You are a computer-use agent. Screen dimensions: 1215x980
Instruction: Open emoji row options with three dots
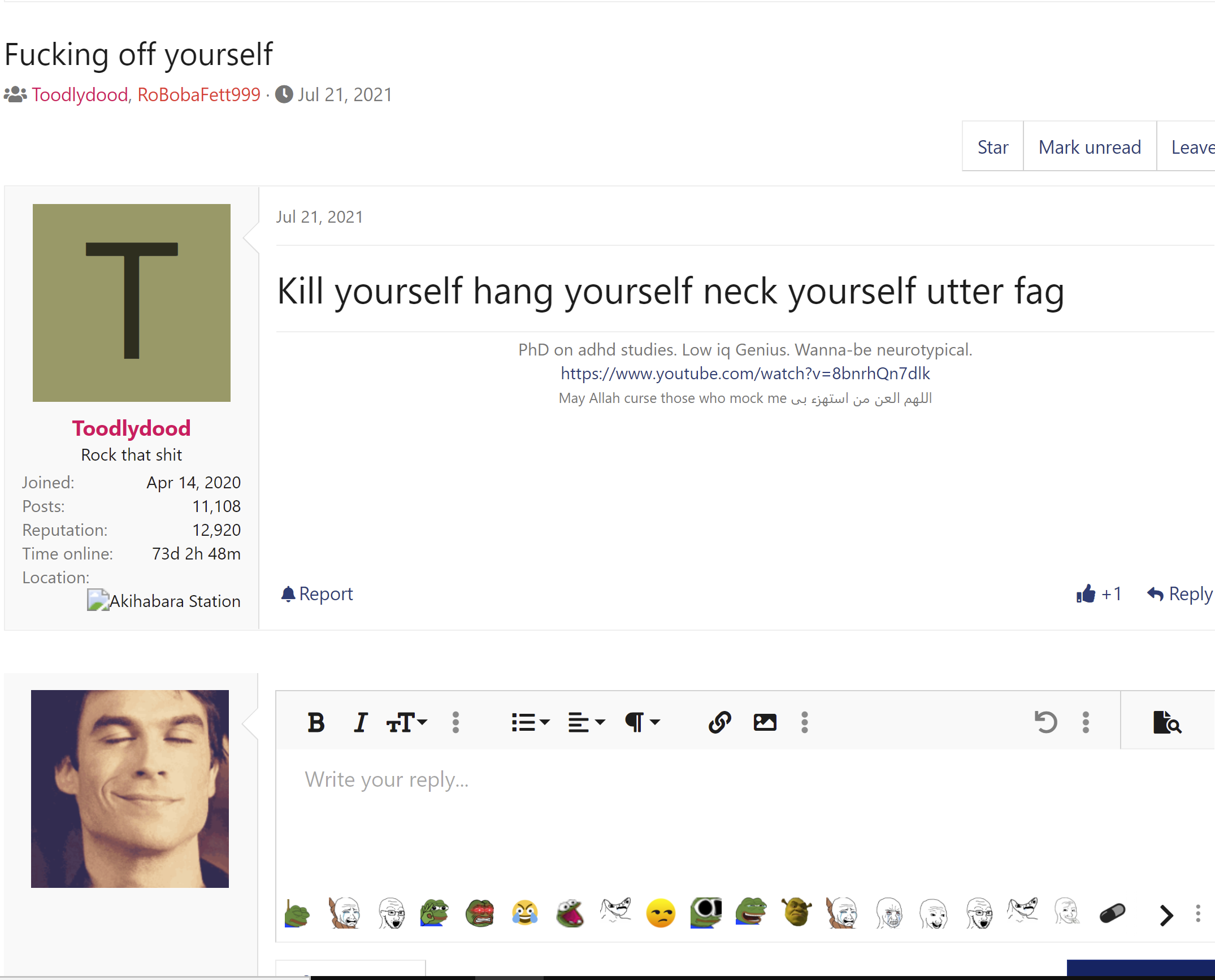1198,914
